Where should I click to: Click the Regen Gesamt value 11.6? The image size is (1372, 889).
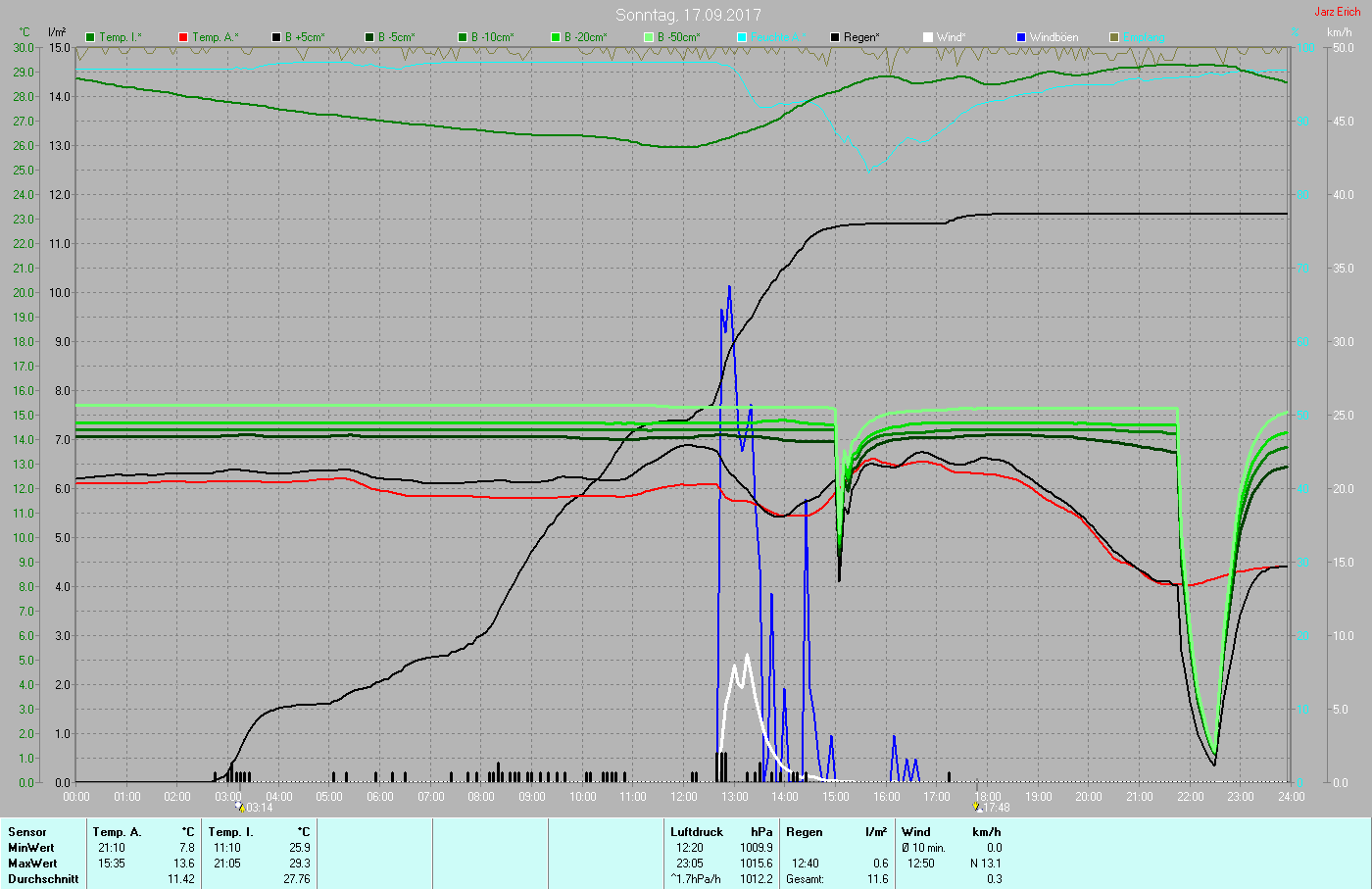point(878,879)
